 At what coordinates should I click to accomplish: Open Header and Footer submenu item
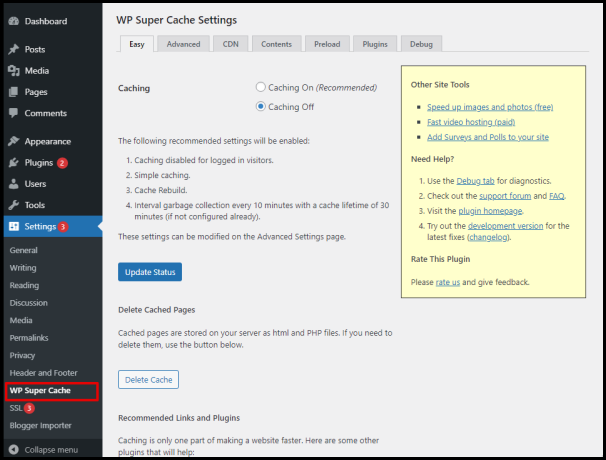(43, 373)
